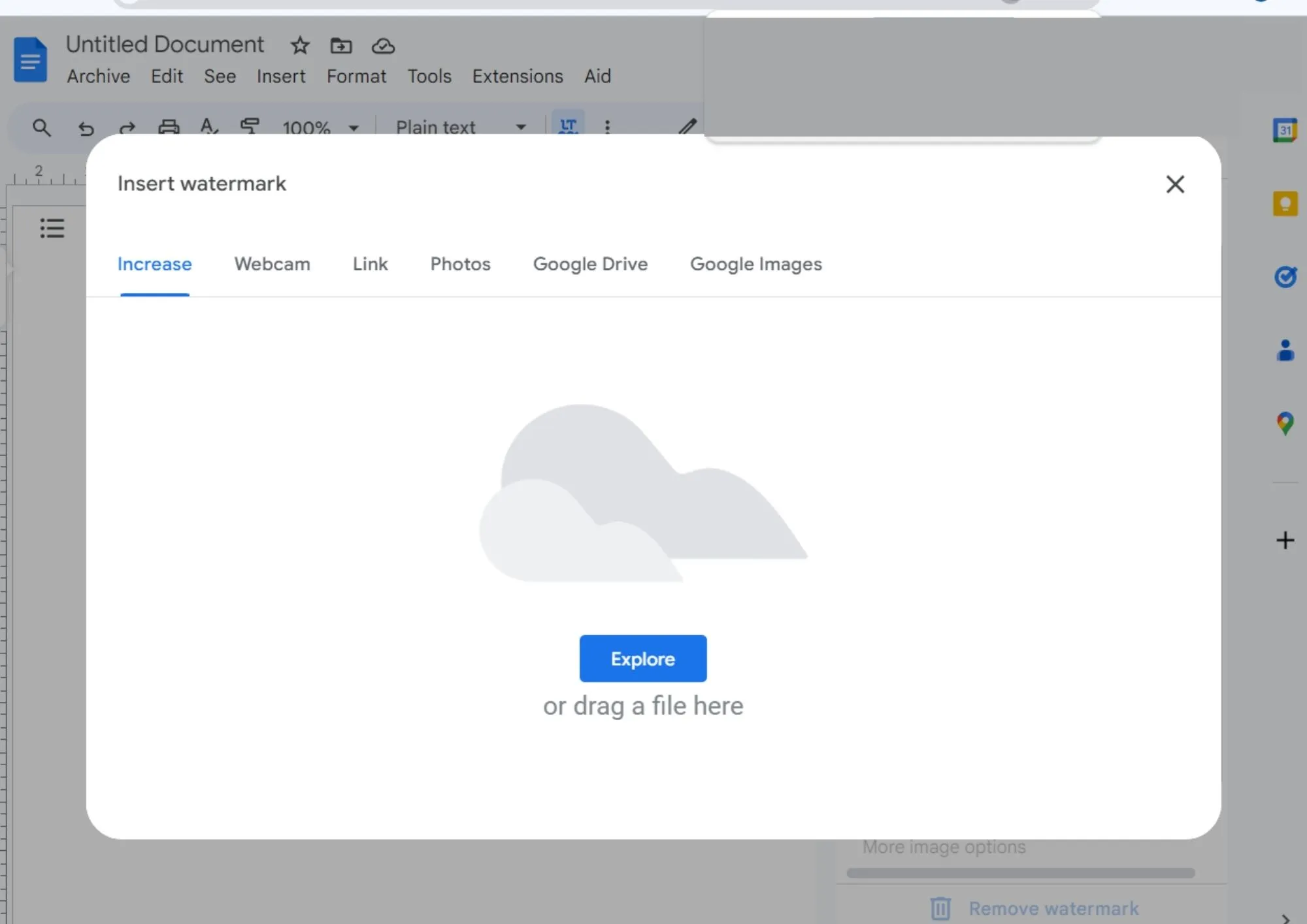Viewport: 1307px width, 924px height.
Task: Click the trash icon beside Remove watermark
Action: [x=940, y=908]
